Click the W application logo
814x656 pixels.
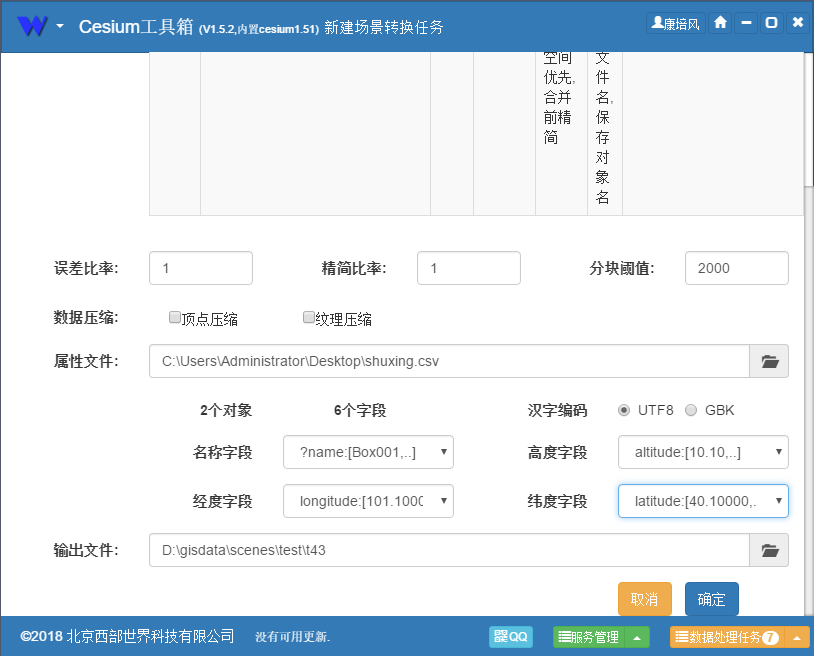(32, 25)
